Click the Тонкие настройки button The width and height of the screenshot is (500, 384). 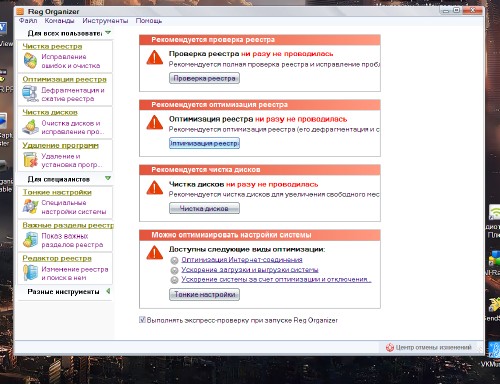pos(204,295)
